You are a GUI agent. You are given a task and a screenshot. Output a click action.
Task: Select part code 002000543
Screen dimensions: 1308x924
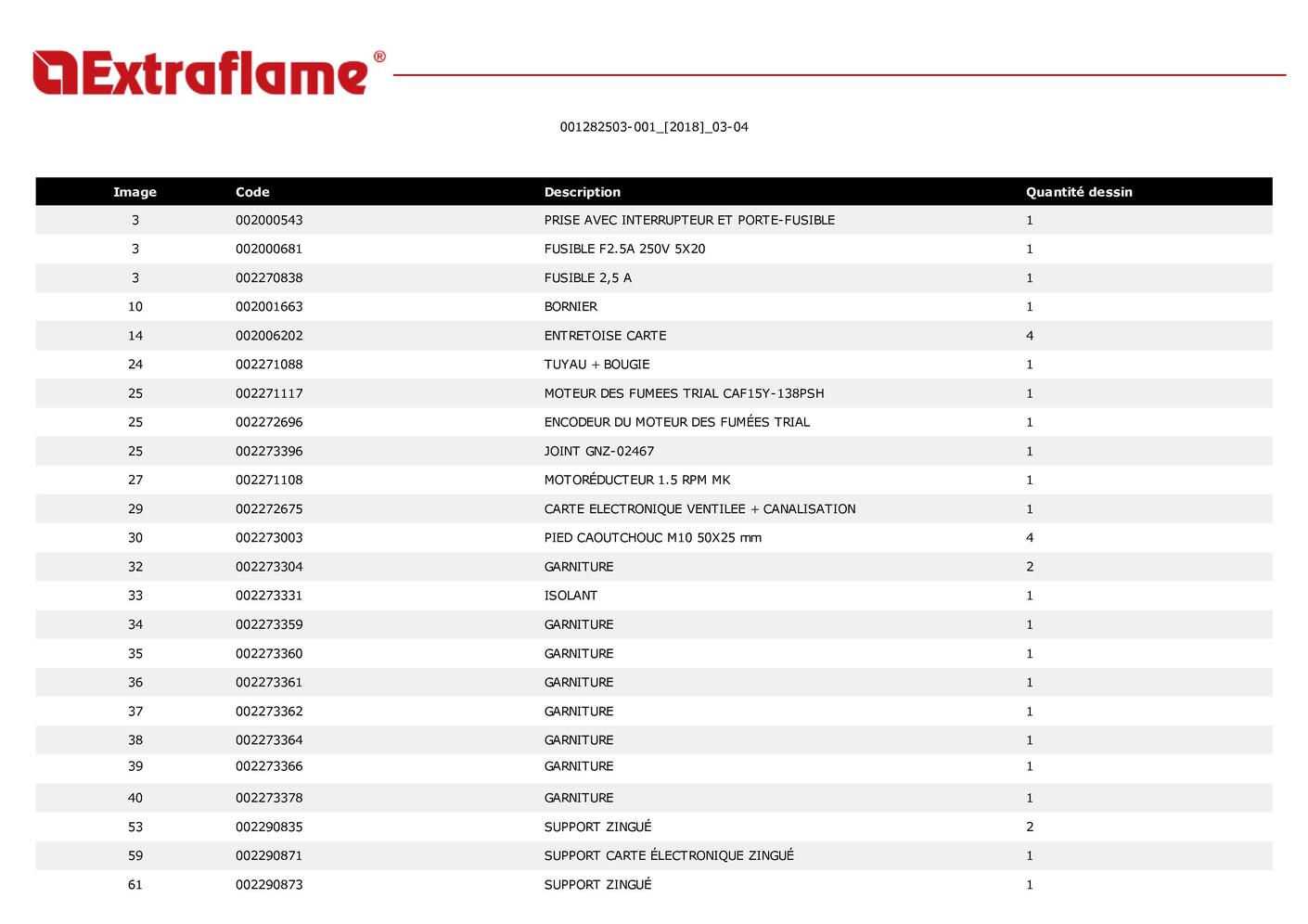(269, 220)
